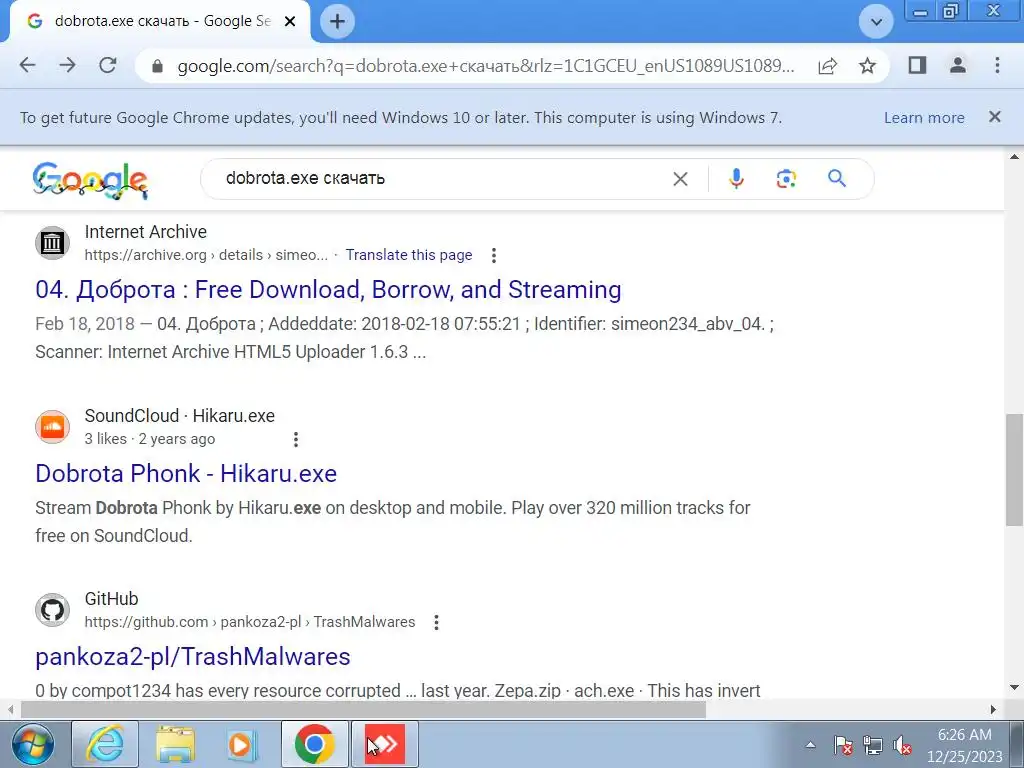1024x768 pixels.
Task: Open the red AnyDesk taskbar icon
Action: pyautogui.click(x=385, y=744)
